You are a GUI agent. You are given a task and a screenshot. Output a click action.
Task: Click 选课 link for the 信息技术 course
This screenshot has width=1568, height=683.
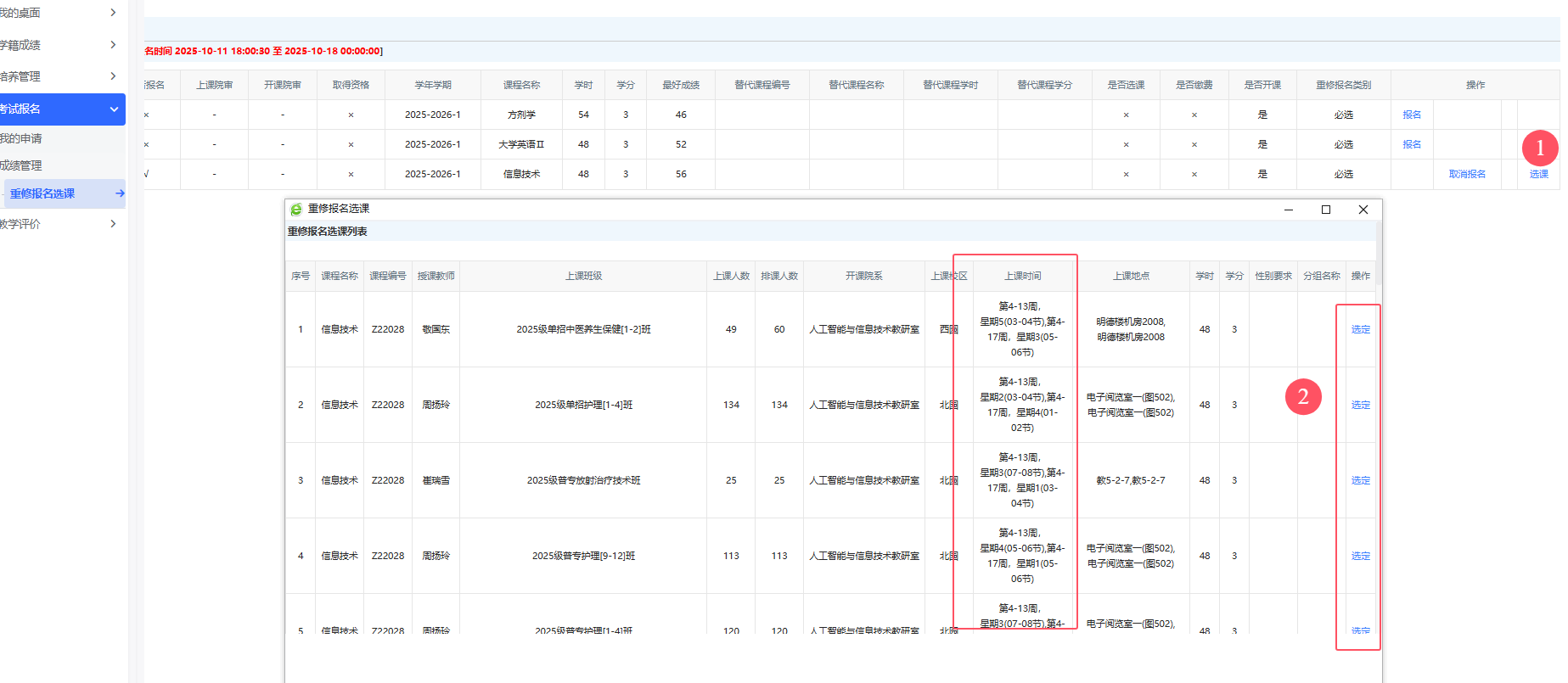[x=1538, y=174]
